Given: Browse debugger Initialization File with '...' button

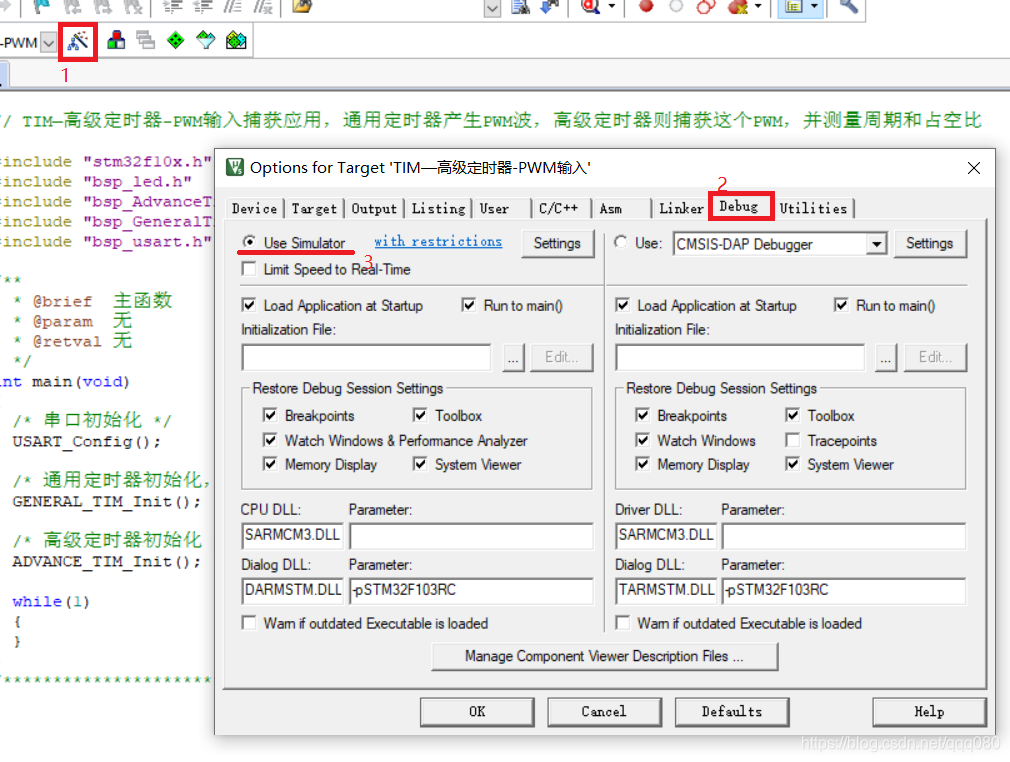Looking at the screenshot, I should tap(886, 357).
